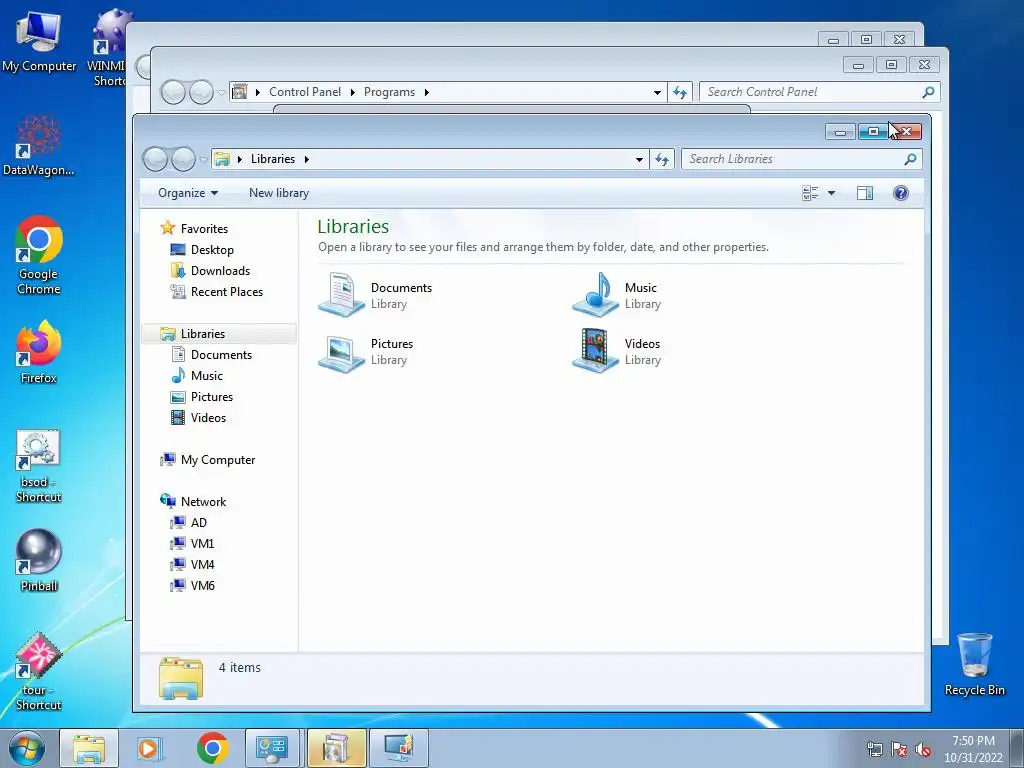Open the Documents library icon
The height and width of the screenshot is (768, 1024).
tap(341, 295)
